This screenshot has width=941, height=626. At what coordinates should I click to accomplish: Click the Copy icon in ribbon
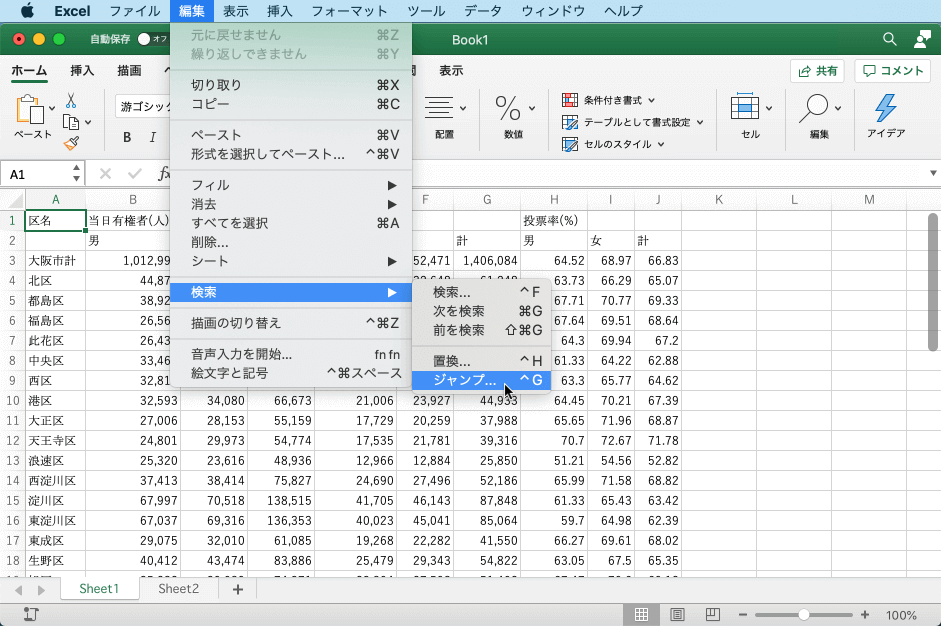[71, 122]
